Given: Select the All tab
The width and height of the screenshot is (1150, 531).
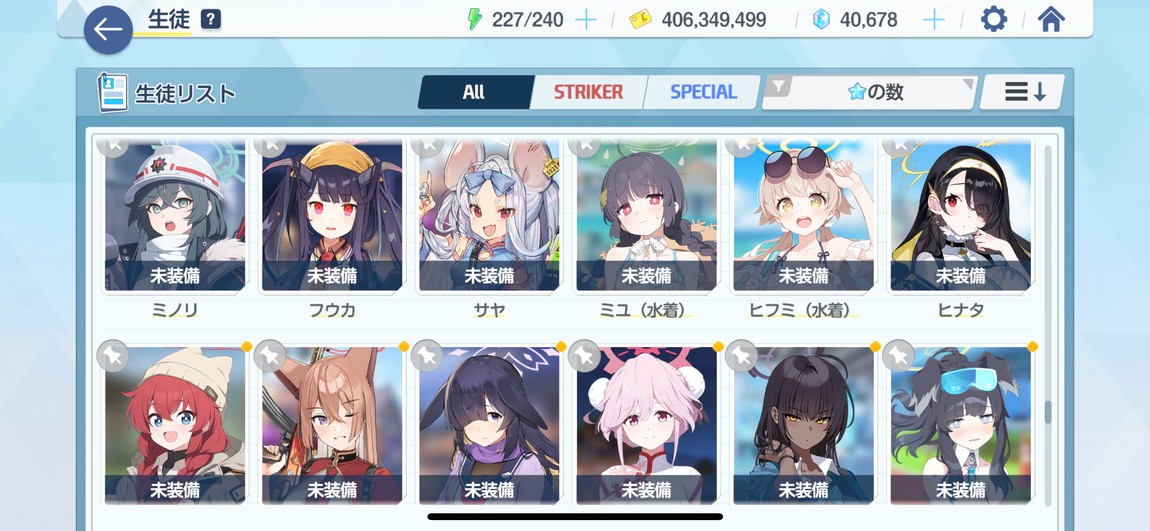Looking at the screenshot, I should click(474, 92).
